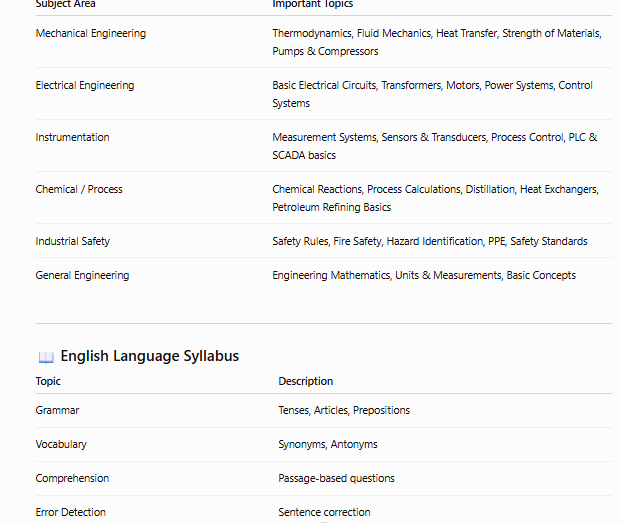Click the 'Description' column header
Screen dimensions: 622x523
click(x=306, y=381)
